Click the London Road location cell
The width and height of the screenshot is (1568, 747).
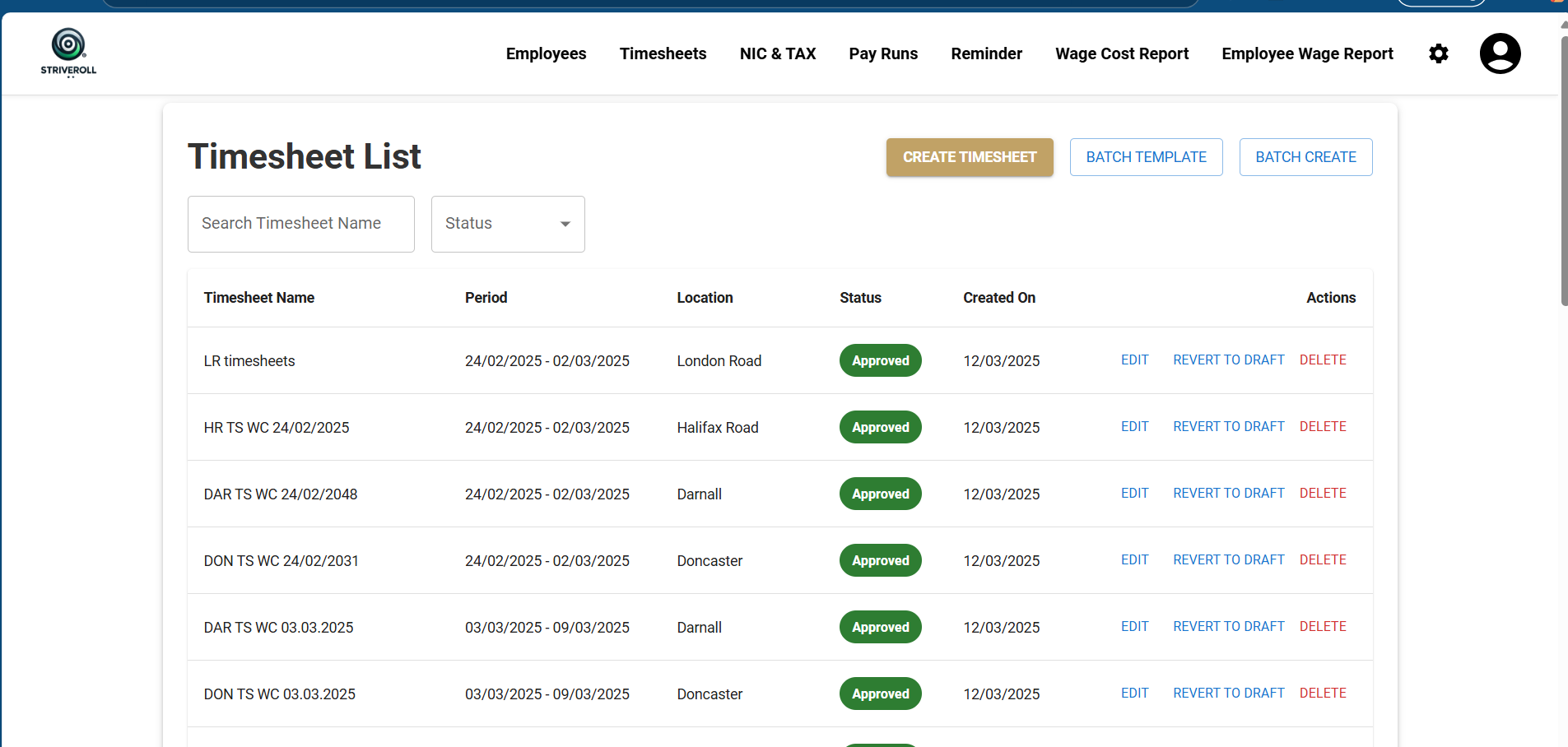click(x=719, y=361)
